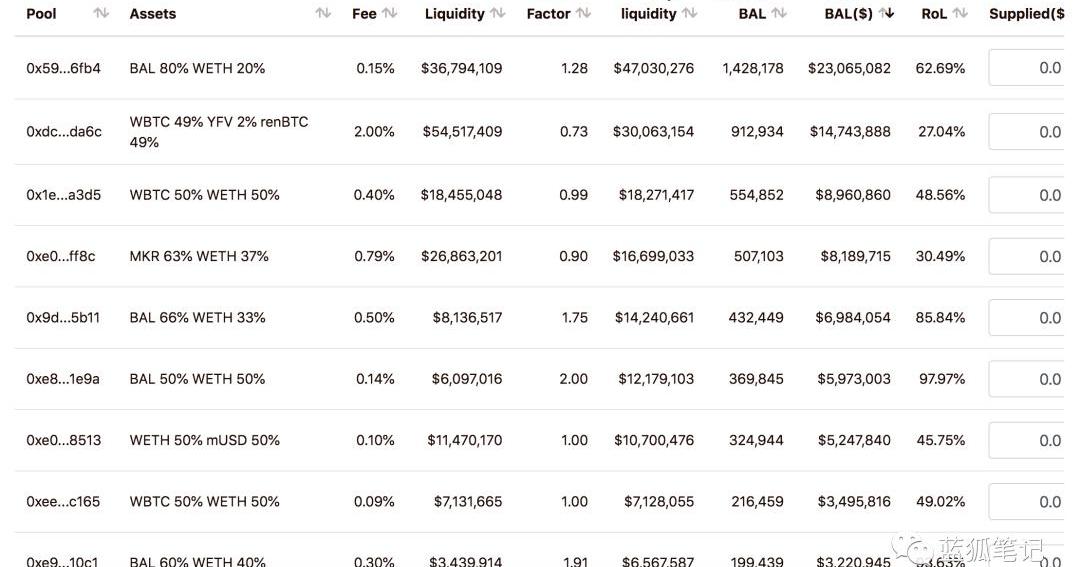Click the sort icon beside Pool header

pos(101,14)
